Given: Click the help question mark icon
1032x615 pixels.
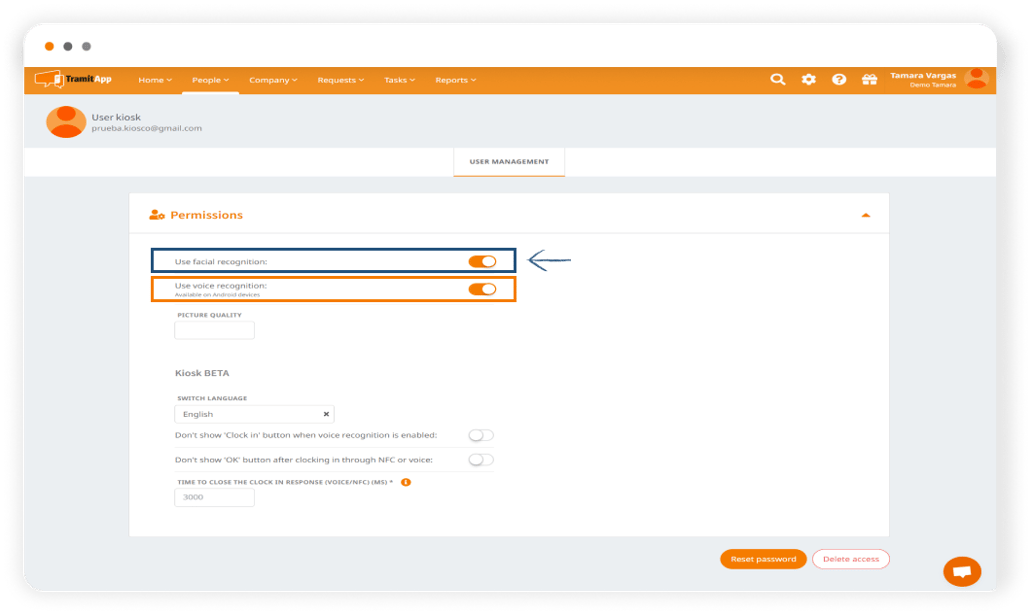Looking at the screenshot, I should [839, 80].
